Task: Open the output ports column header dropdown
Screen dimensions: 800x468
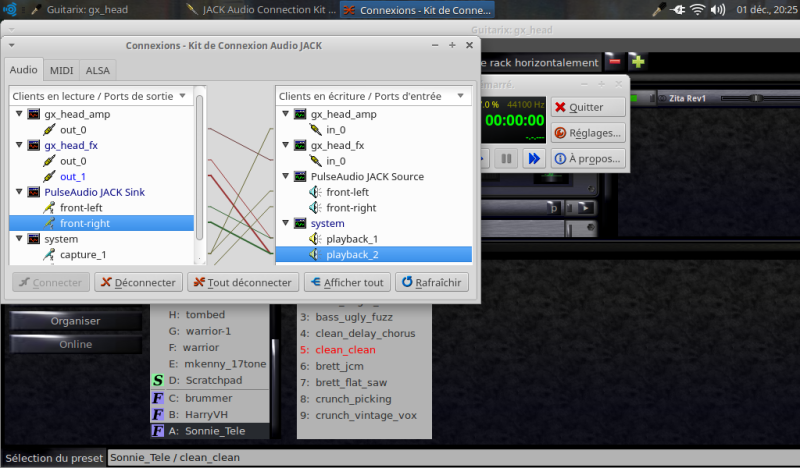Action: pyautogui.click(x=182, y=96)
